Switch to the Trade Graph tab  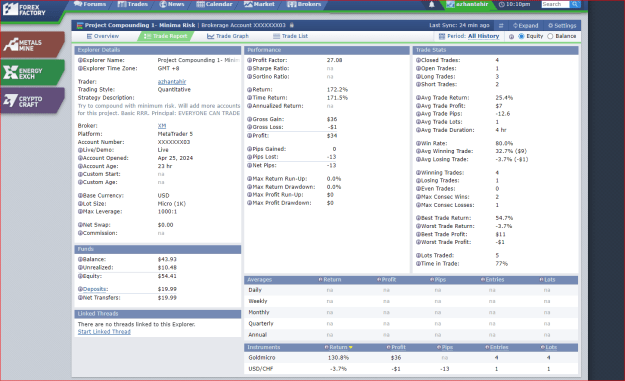[x=228, y=36]
